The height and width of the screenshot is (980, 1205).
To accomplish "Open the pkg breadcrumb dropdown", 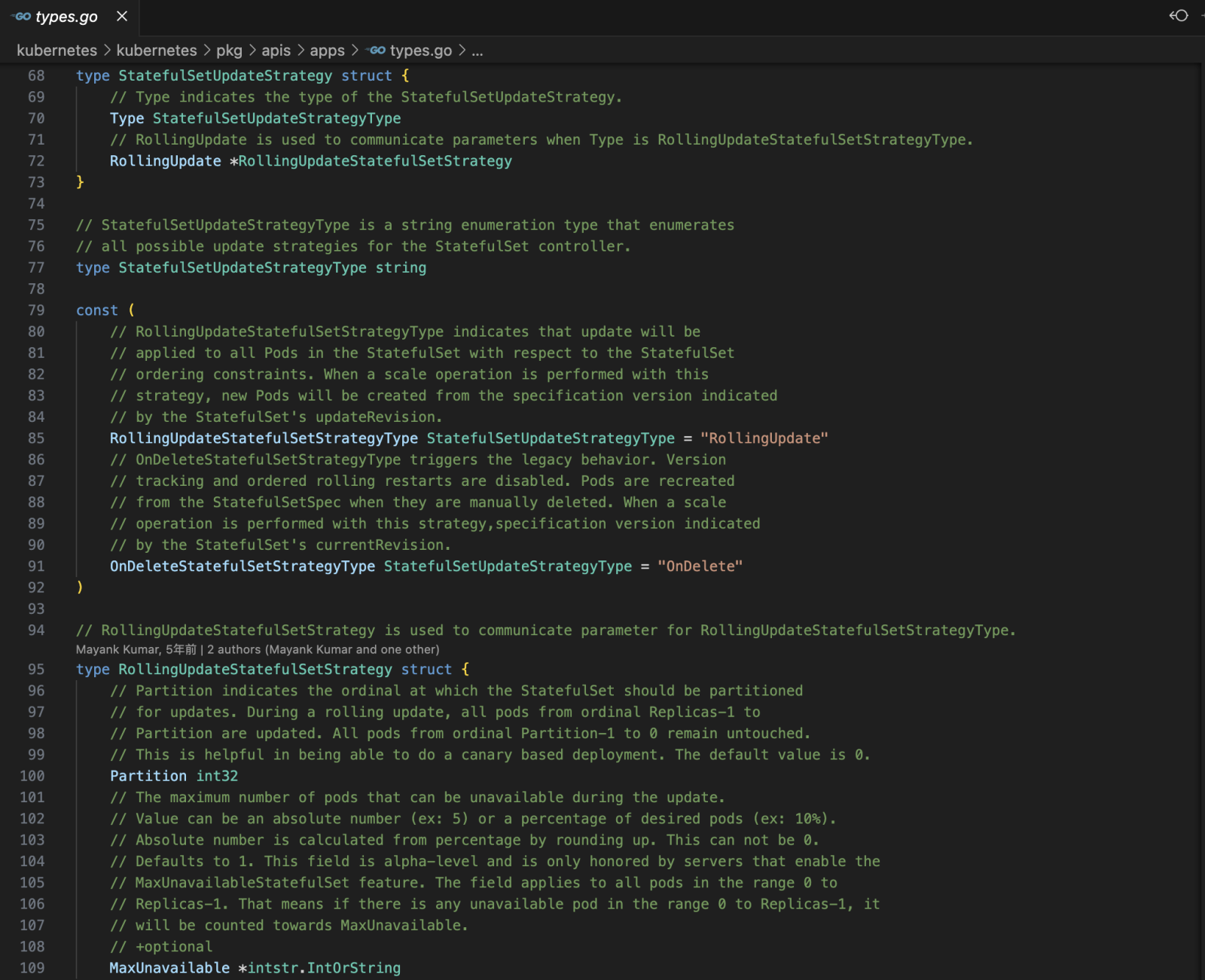I will [x=229, y=50].
